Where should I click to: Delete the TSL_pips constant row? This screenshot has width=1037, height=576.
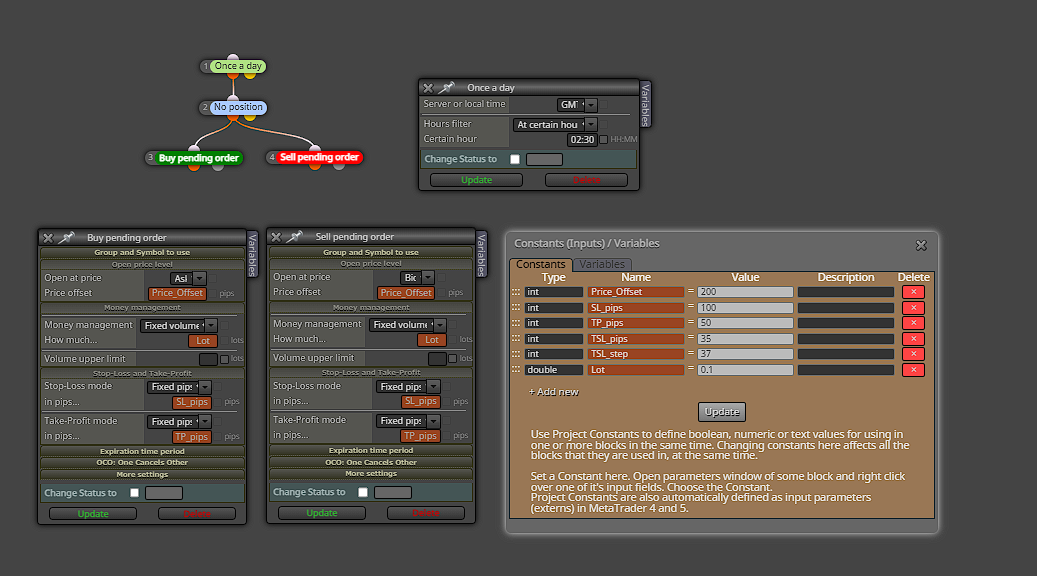(x=913, y=339)
